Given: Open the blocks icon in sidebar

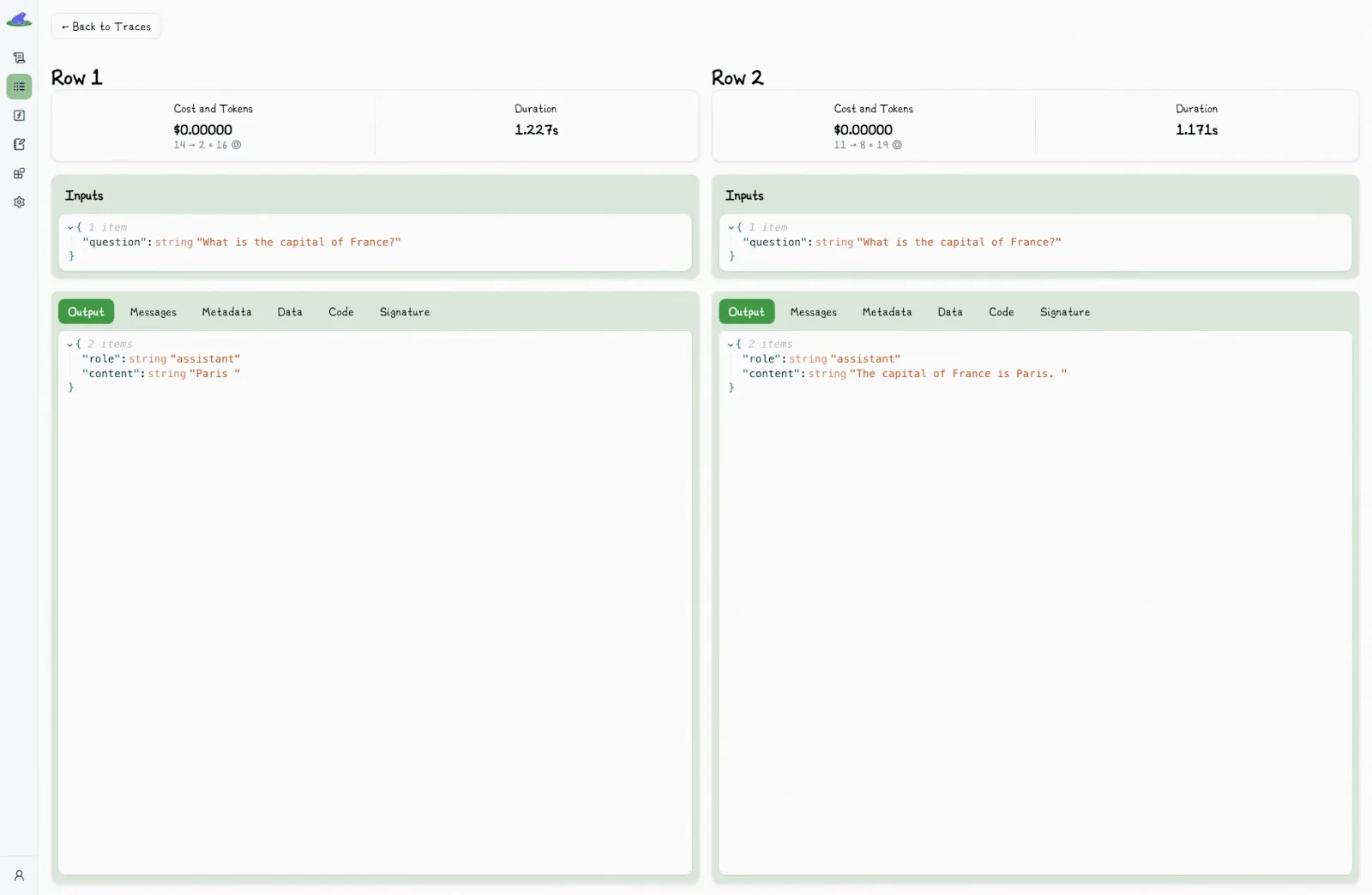Looking at the screenshot, I should [19, 174].
